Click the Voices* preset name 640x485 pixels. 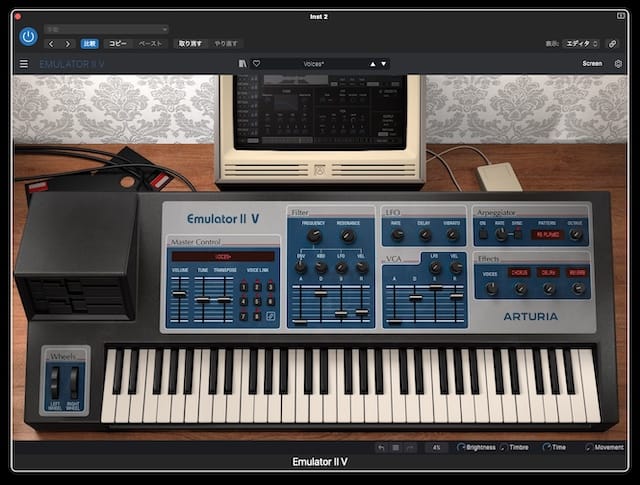[313, 64]
